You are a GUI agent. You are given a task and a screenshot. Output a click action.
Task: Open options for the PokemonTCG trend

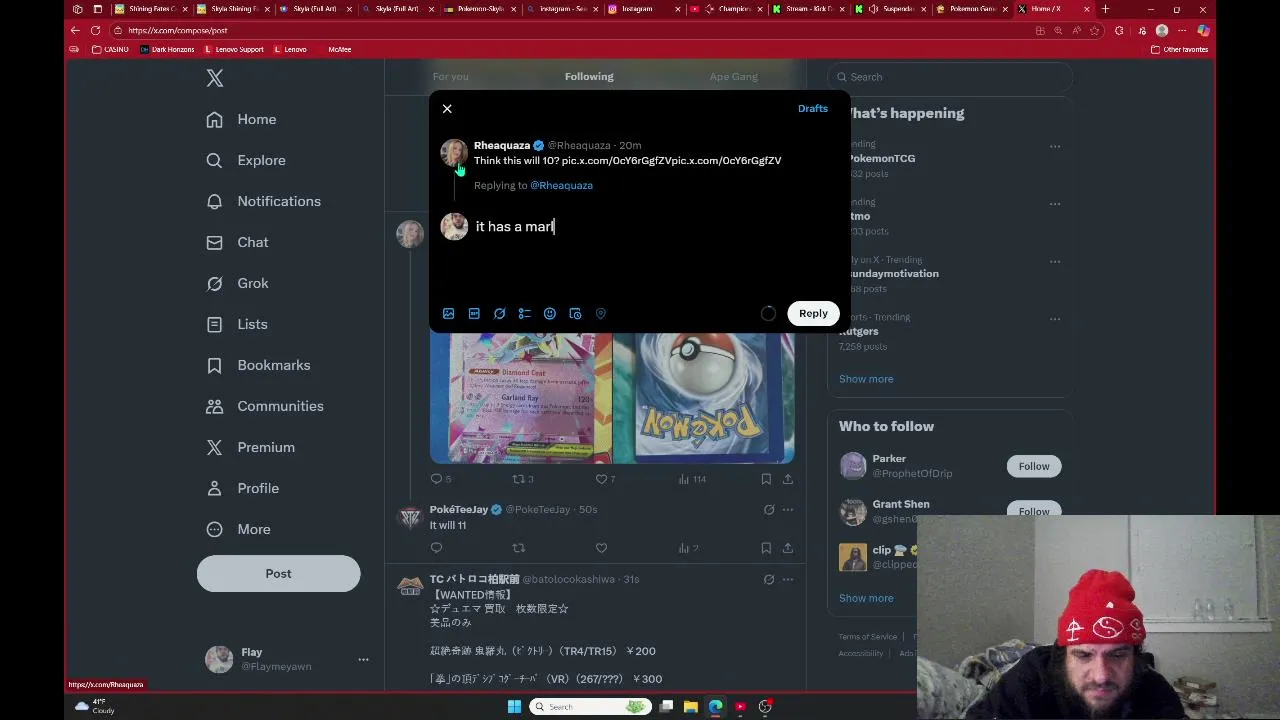tap(1054, 146)
